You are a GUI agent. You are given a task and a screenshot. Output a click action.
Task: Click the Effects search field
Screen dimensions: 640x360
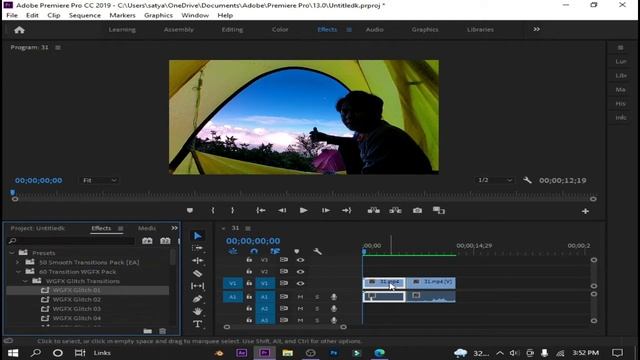click(x=72, y=241)
